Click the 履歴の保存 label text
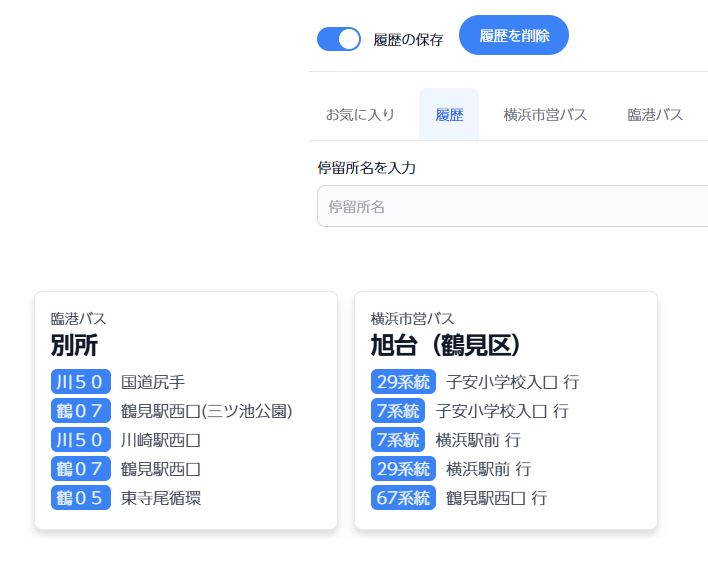 click(x=408, y=40)
